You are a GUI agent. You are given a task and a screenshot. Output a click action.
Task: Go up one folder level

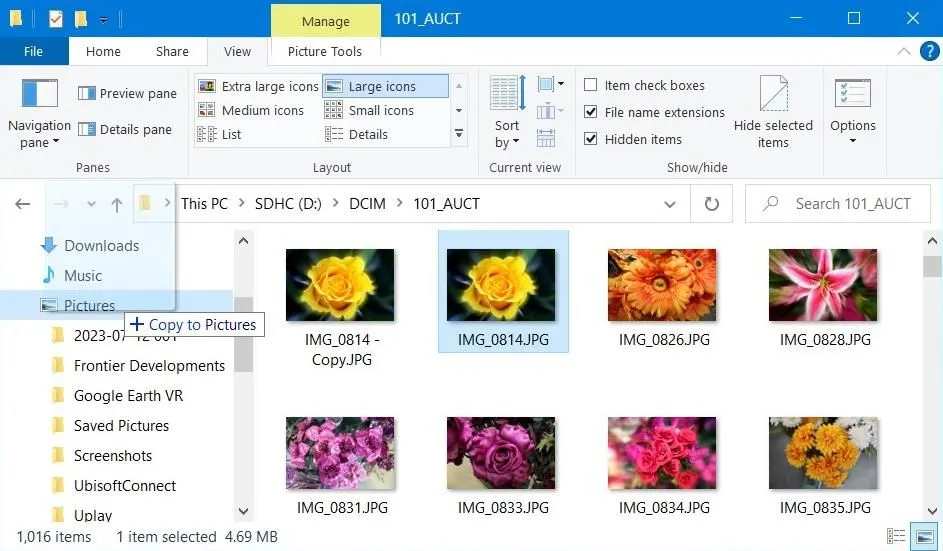pos(117,205)
